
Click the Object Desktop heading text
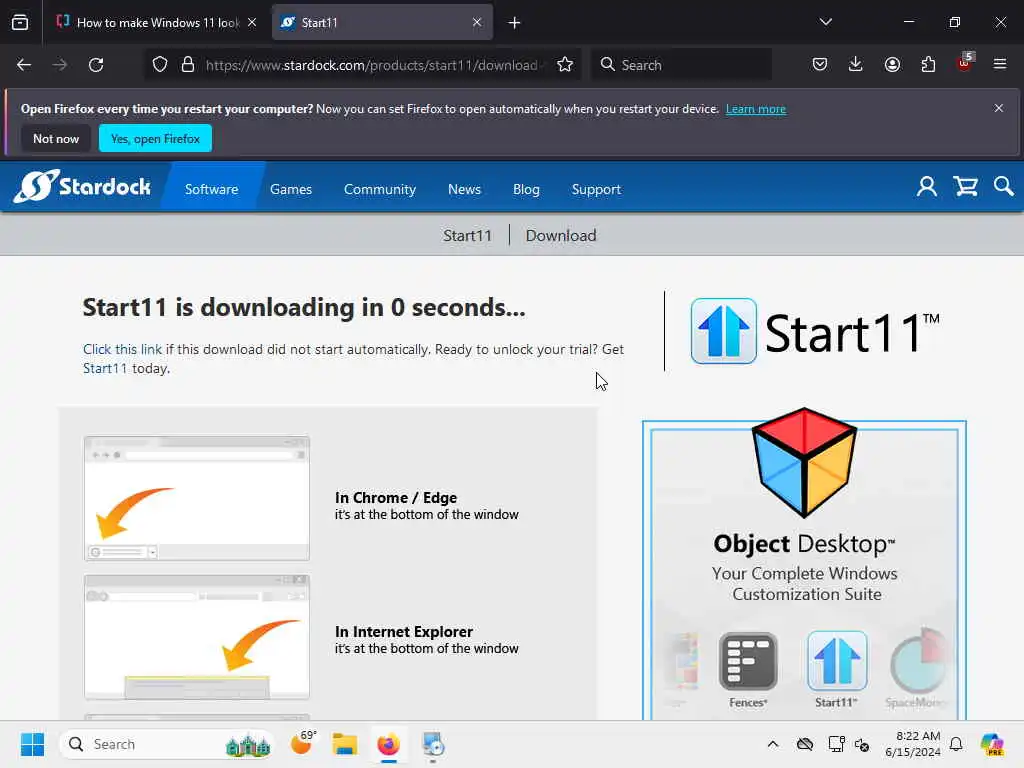pos(804,543)
